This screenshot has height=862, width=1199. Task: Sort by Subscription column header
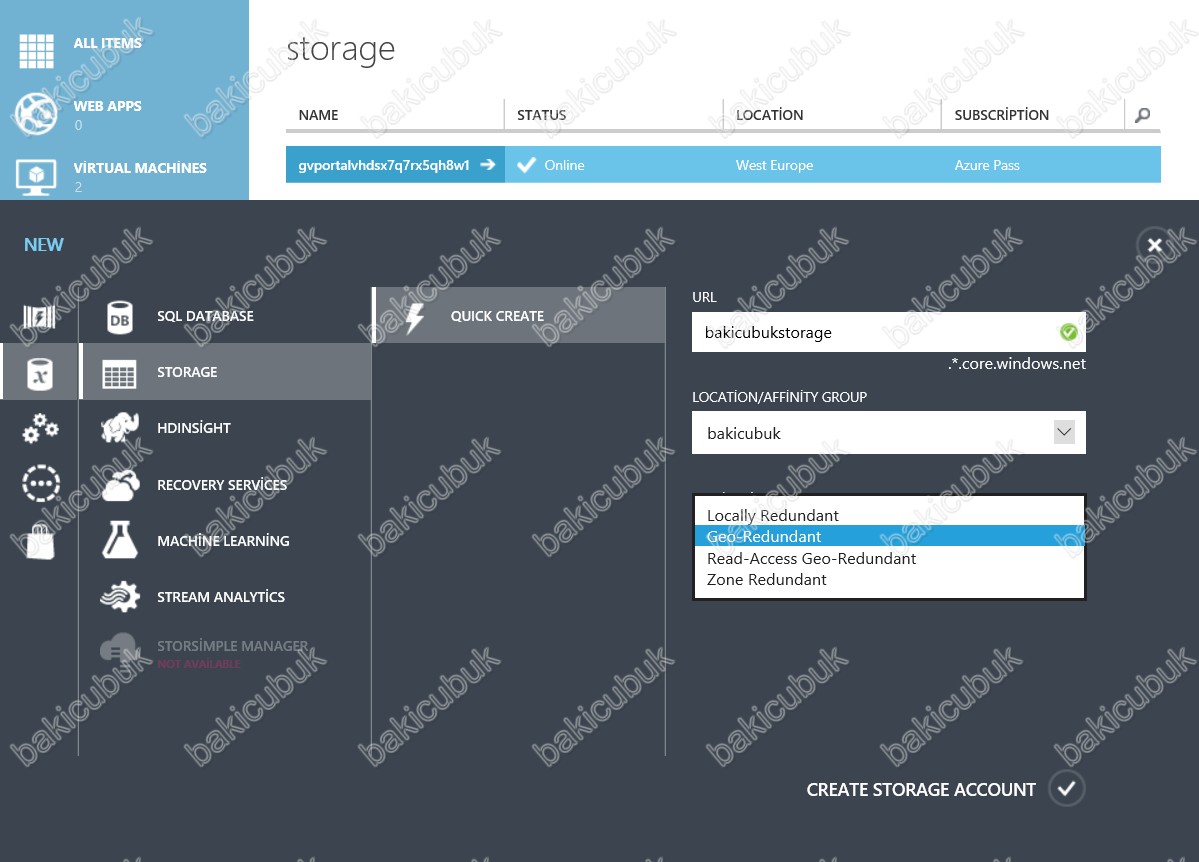1002,115
